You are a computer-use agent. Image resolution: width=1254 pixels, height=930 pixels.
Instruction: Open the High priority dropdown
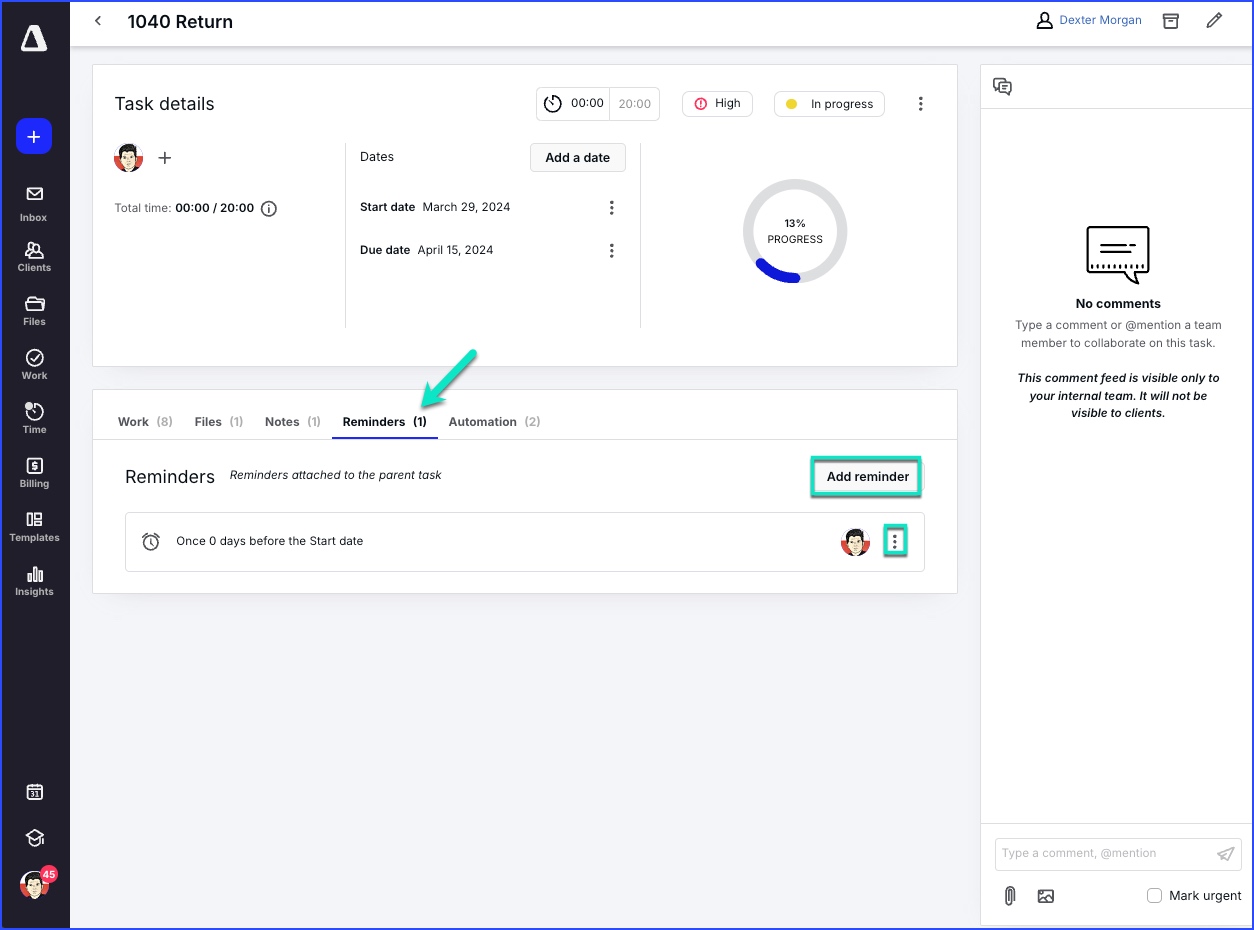coord(717,103)
